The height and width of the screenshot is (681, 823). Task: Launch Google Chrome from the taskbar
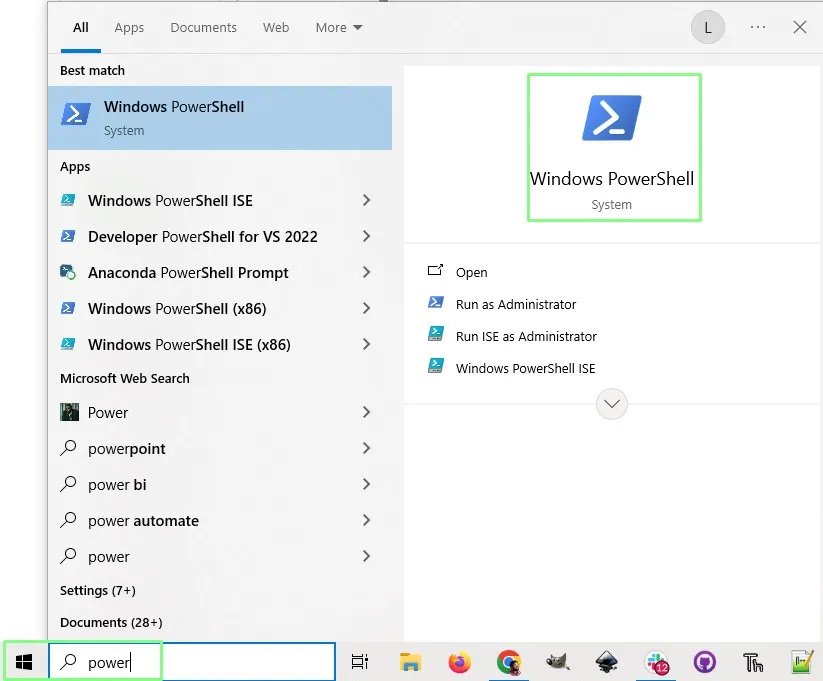(x=508, y=662)
